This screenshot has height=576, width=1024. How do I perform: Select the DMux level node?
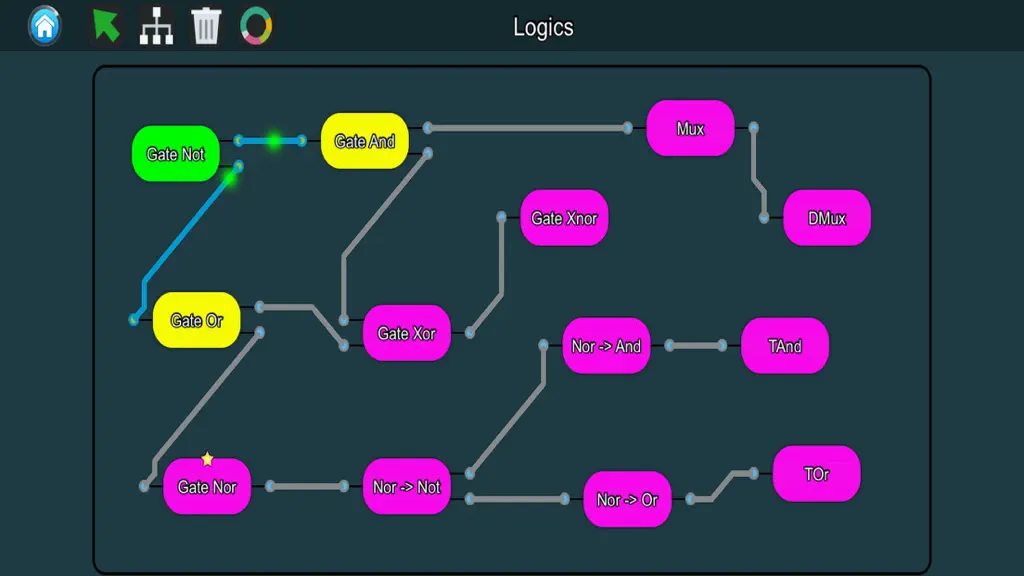827,217
